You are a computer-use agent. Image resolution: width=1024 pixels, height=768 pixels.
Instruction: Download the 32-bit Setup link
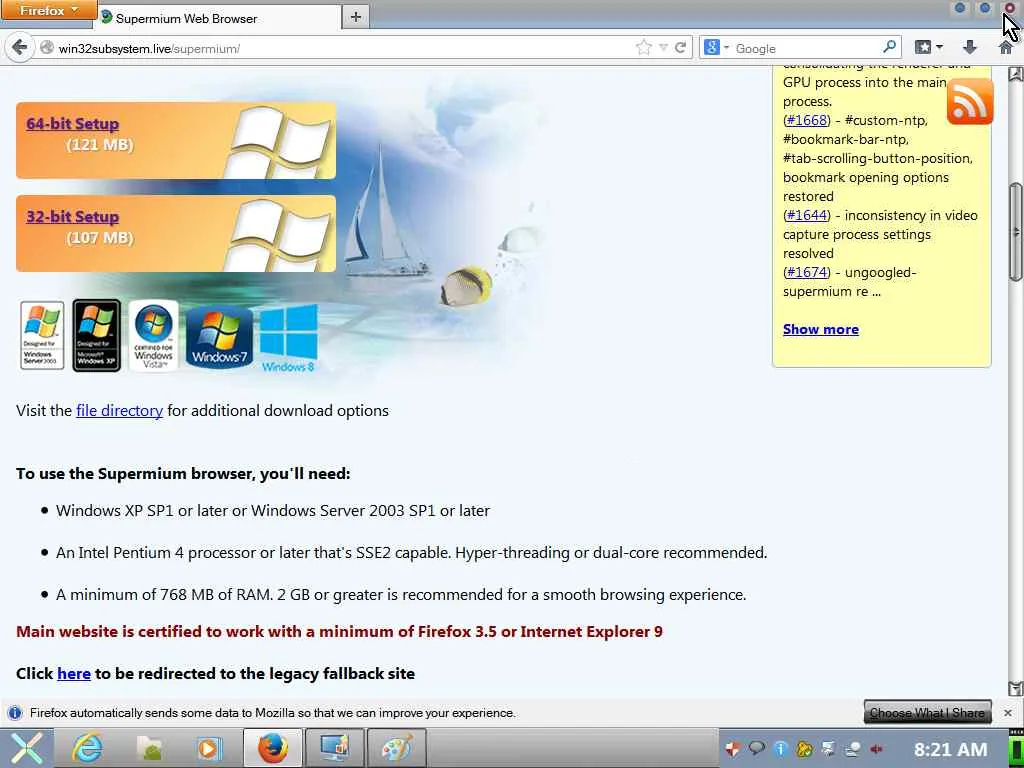coord(72,216)
